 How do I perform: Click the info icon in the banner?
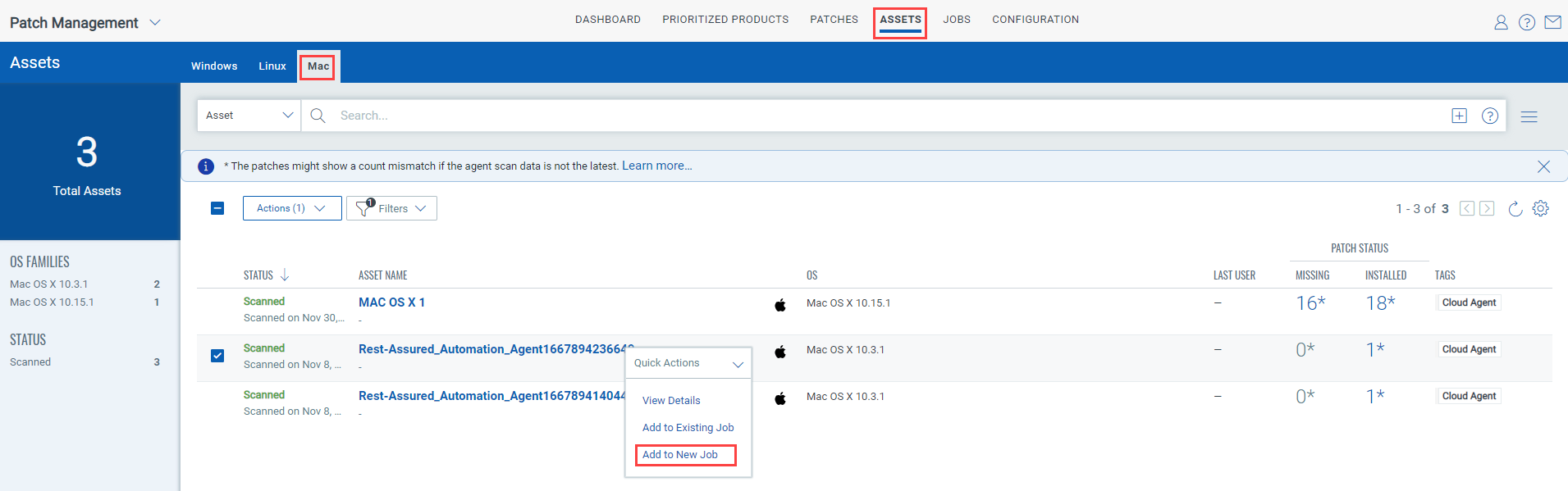(206, 166)
